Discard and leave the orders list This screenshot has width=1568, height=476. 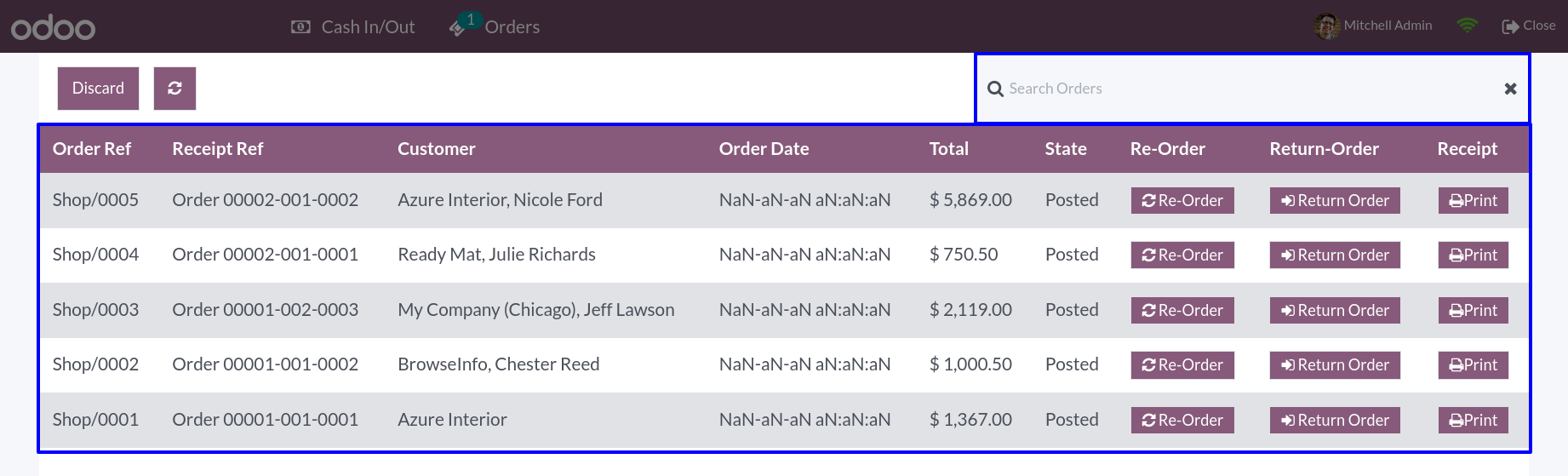tap(98, 89)
